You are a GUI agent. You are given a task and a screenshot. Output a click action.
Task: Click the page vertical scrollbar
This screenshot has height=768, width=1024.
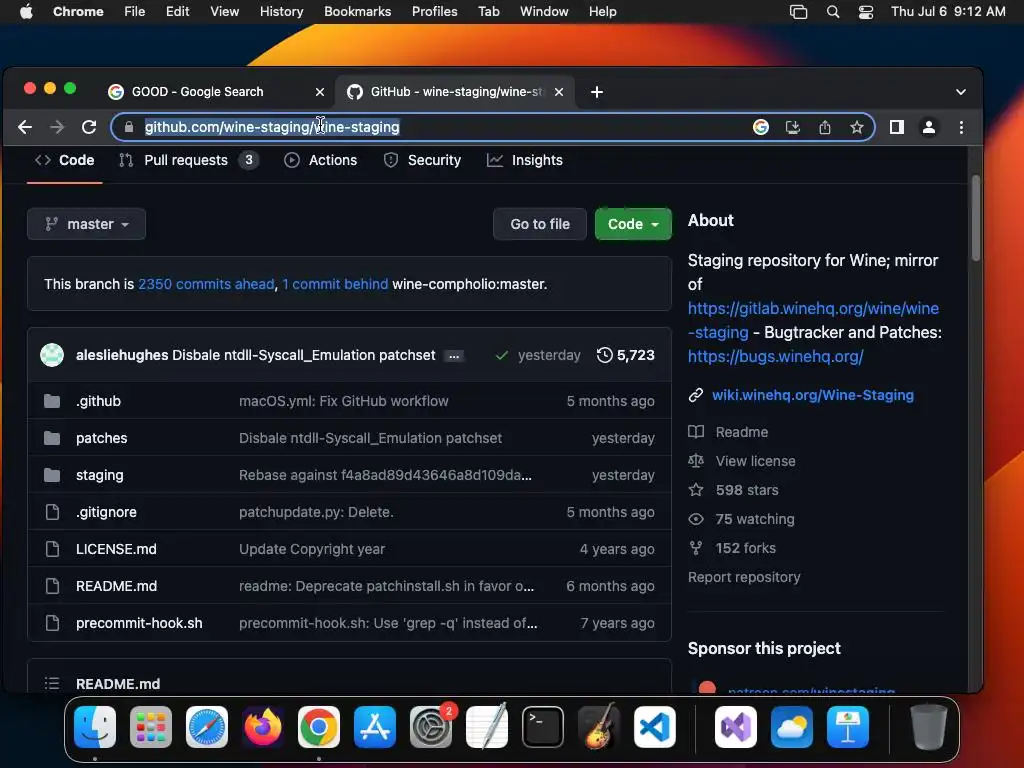point(976,217)
